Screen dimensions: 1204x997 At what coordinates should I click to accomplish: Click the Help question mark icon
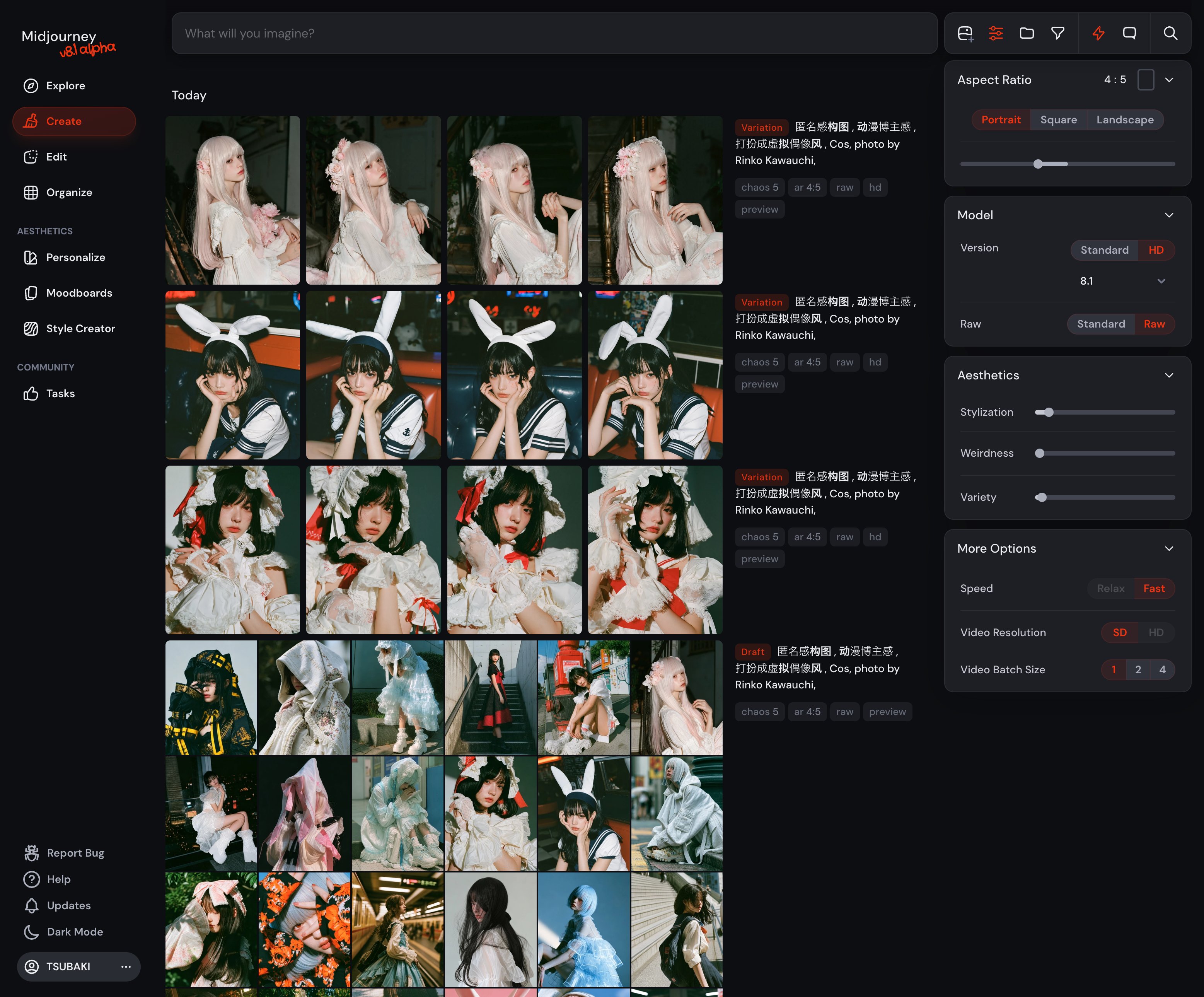click(x=32, y=879)
